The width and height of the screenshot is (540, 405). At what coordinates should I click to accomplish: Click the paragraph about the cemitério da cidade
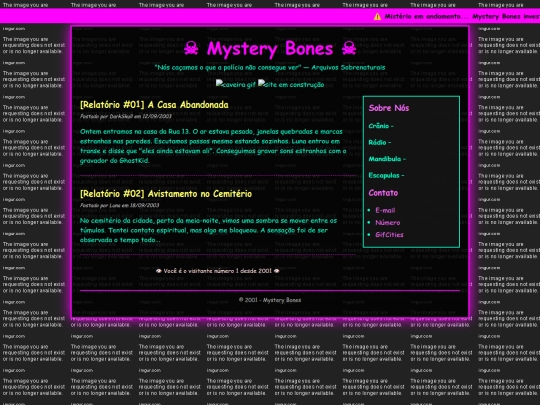pos(208,230)
